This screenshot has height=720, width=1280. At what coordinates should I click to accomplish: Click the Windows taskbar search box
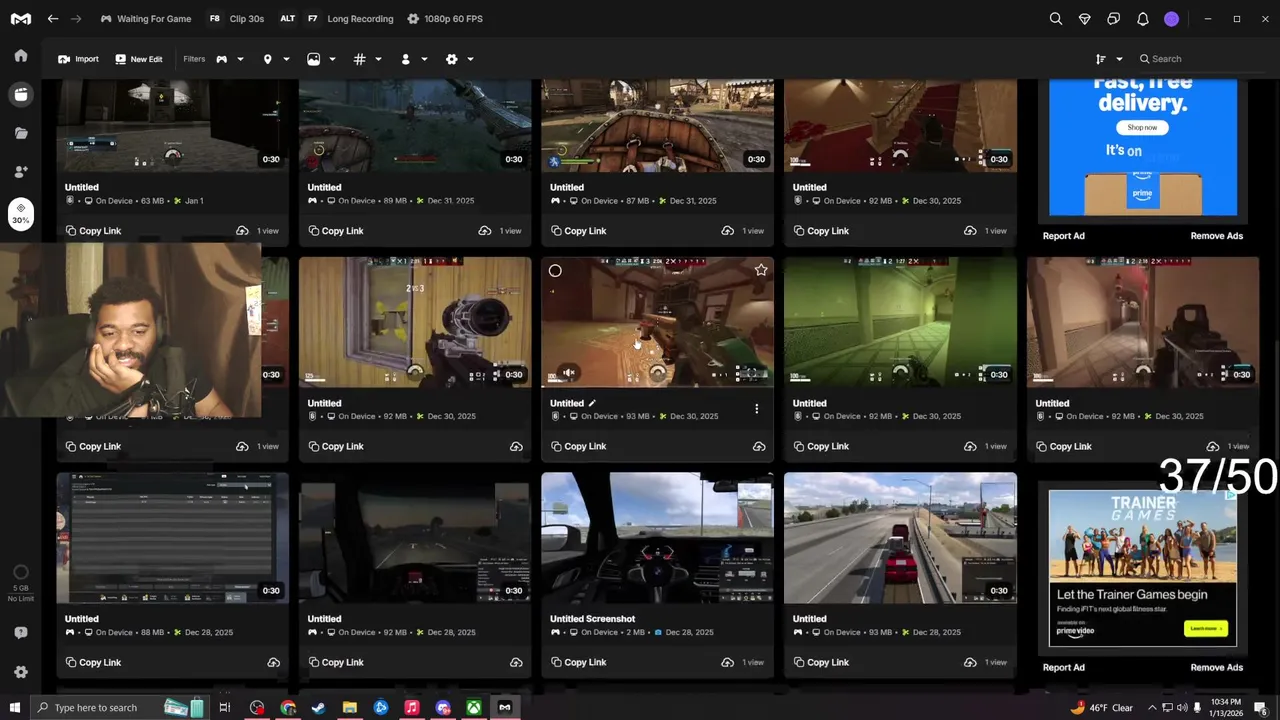pos(120,707)
